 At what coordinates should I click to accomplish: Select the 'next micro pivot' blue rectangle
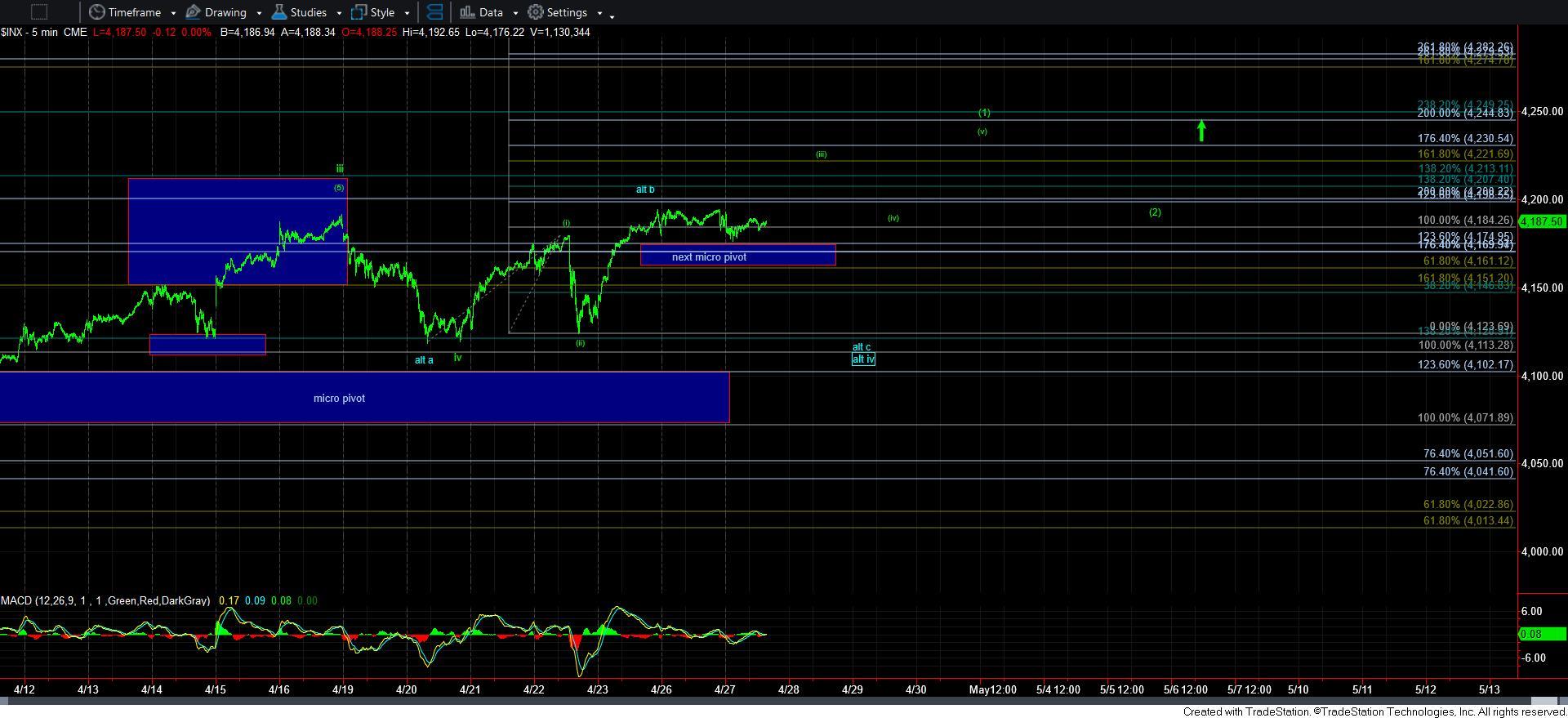(x=737, y=256)
